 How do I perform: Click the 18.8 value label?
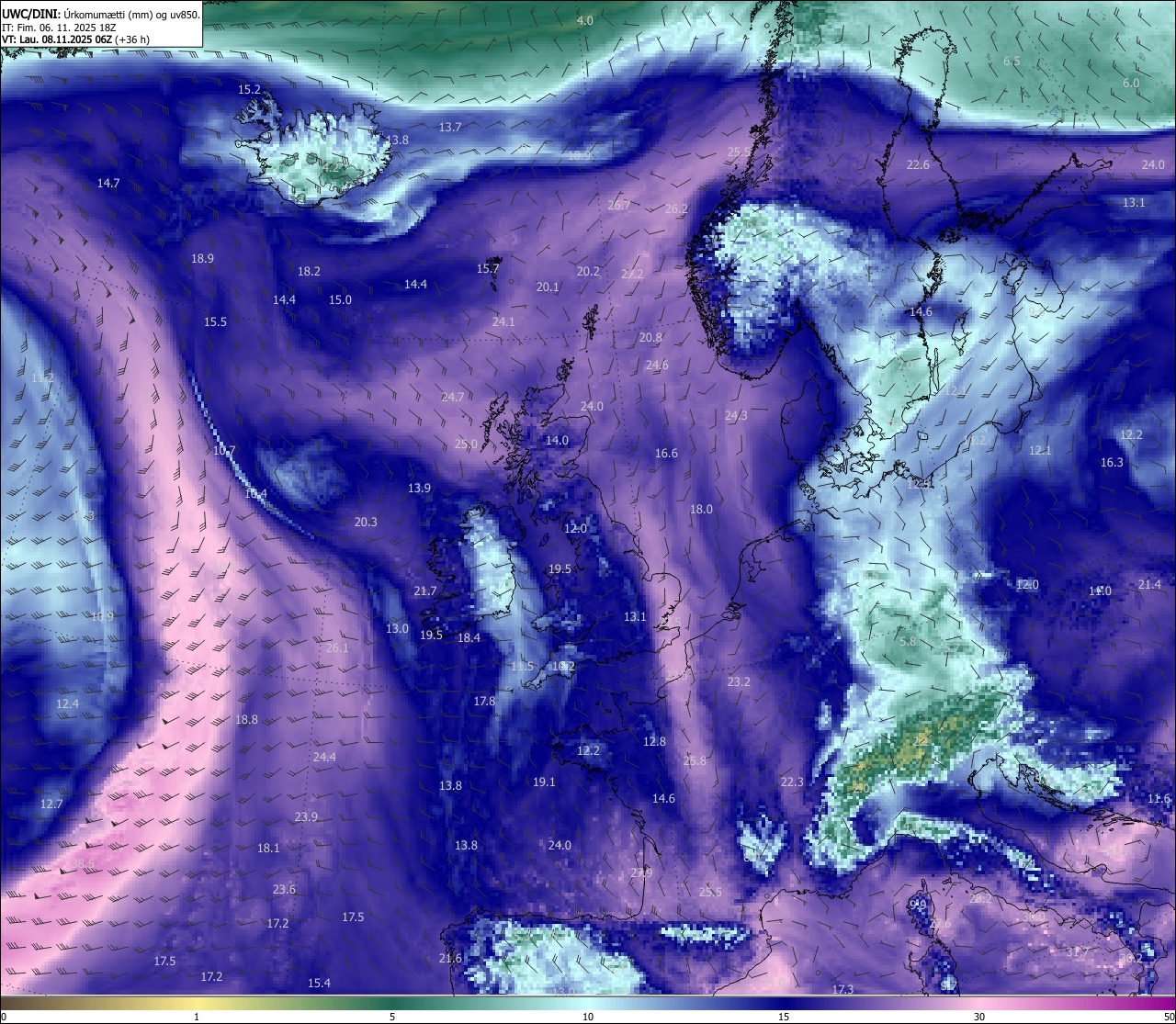[x=246, y=720]
